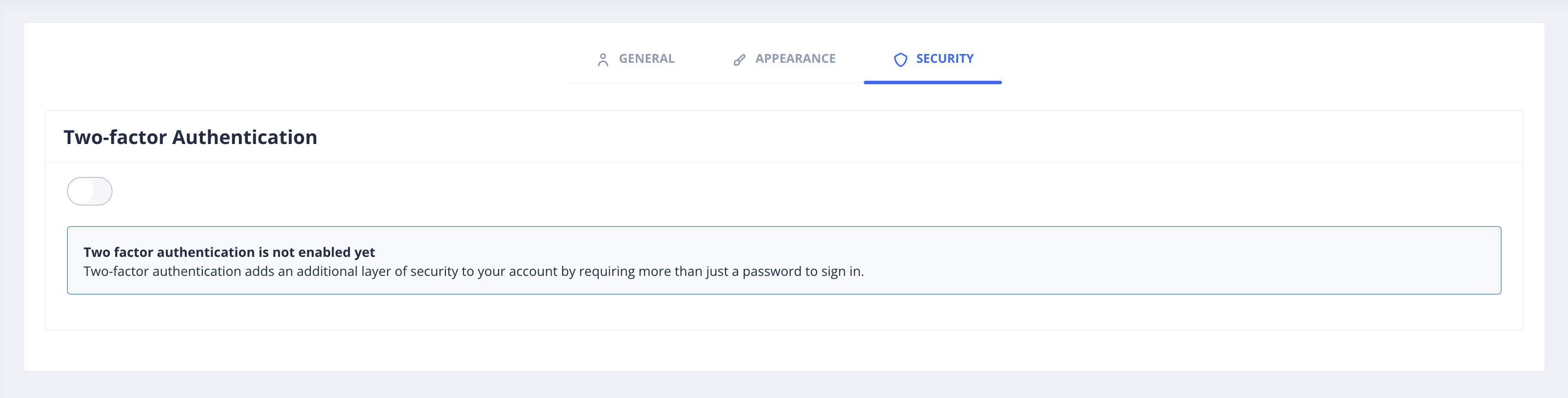Click the word "APPEARANCE" in the tab bar
This screenshot has width=1568, height=398.
(x=795, y=59)
